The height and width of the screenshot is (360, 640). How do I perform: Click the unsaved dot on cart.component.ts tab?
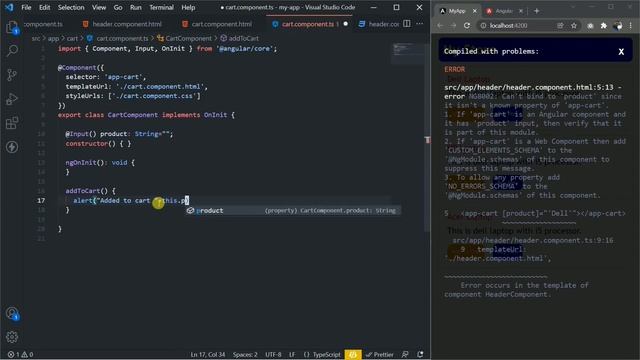tap(346, 24)
